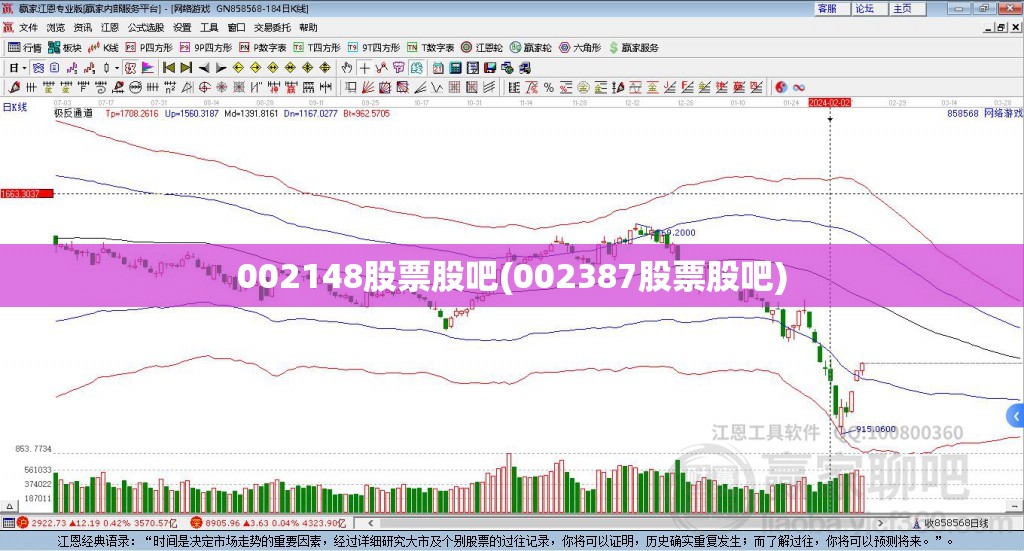Open the calculator icon
The height and width of the screenshot is (551, 1024).
455,68
